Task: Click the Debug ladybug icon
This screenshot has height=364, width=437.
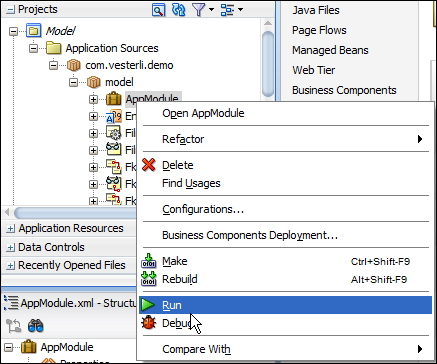Action: point(148,323)
